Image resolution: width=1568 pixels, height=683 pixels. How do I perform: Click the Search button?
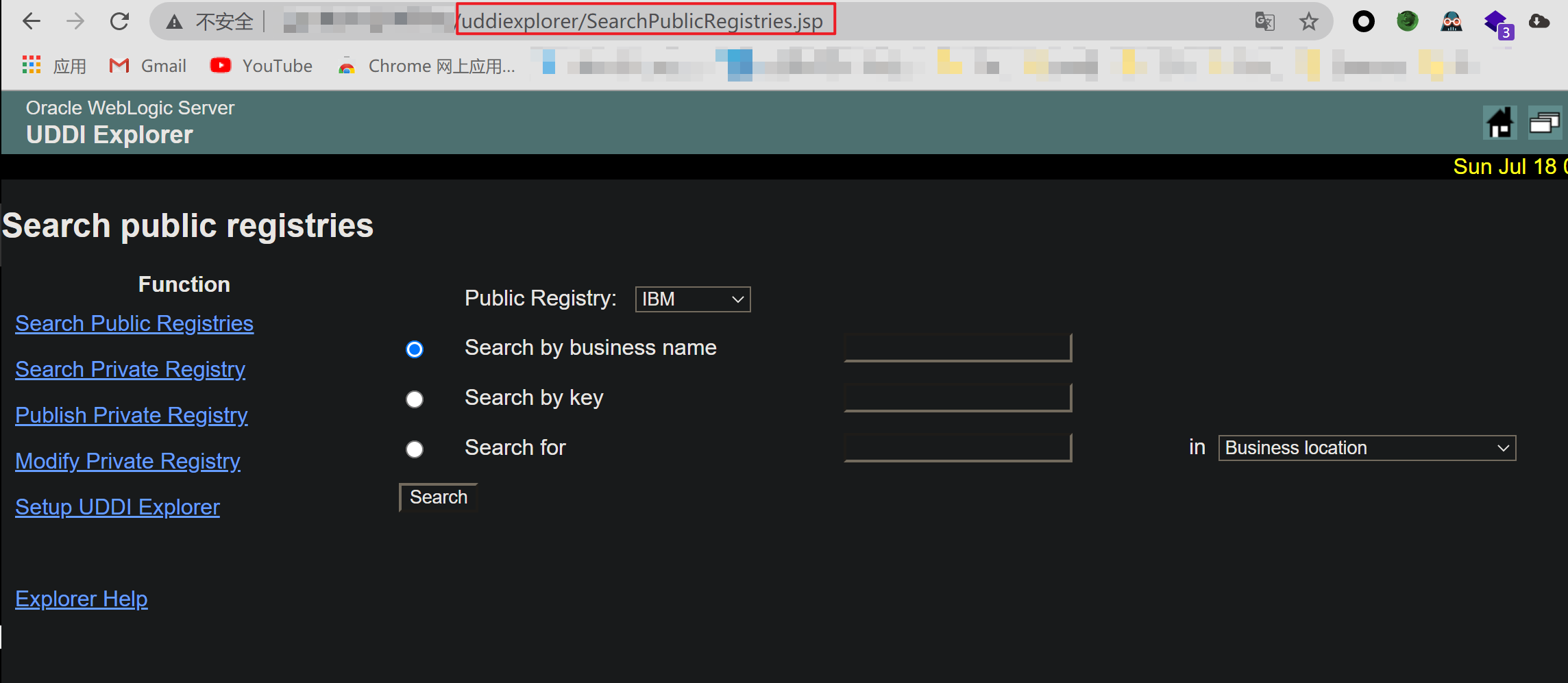click(x=439, y=497)
